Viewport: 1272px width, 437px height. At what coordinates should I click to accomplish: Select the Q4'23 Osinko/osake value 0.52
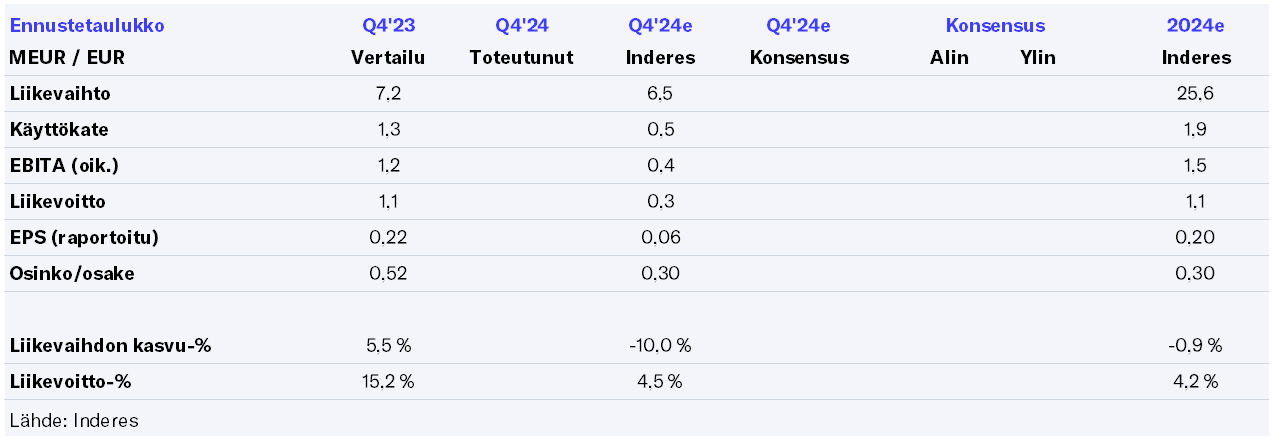pos(388,274)
